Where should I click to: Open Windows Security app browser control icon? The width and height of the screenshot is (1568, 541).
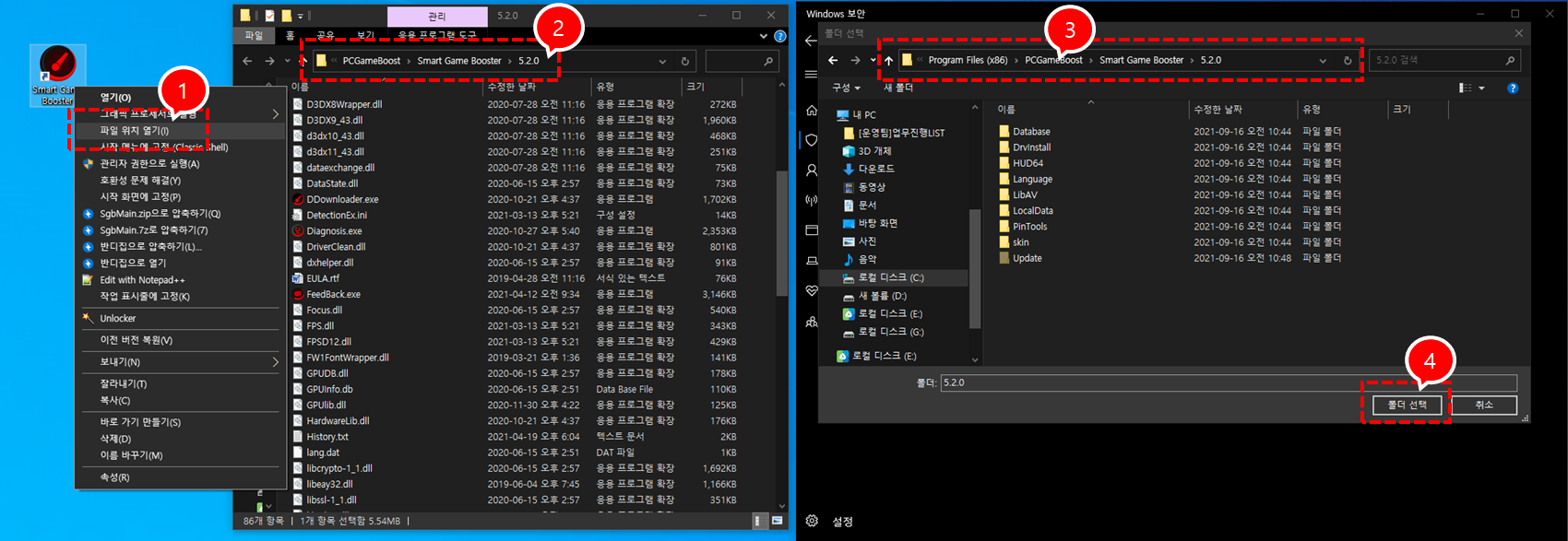point(812,230)
